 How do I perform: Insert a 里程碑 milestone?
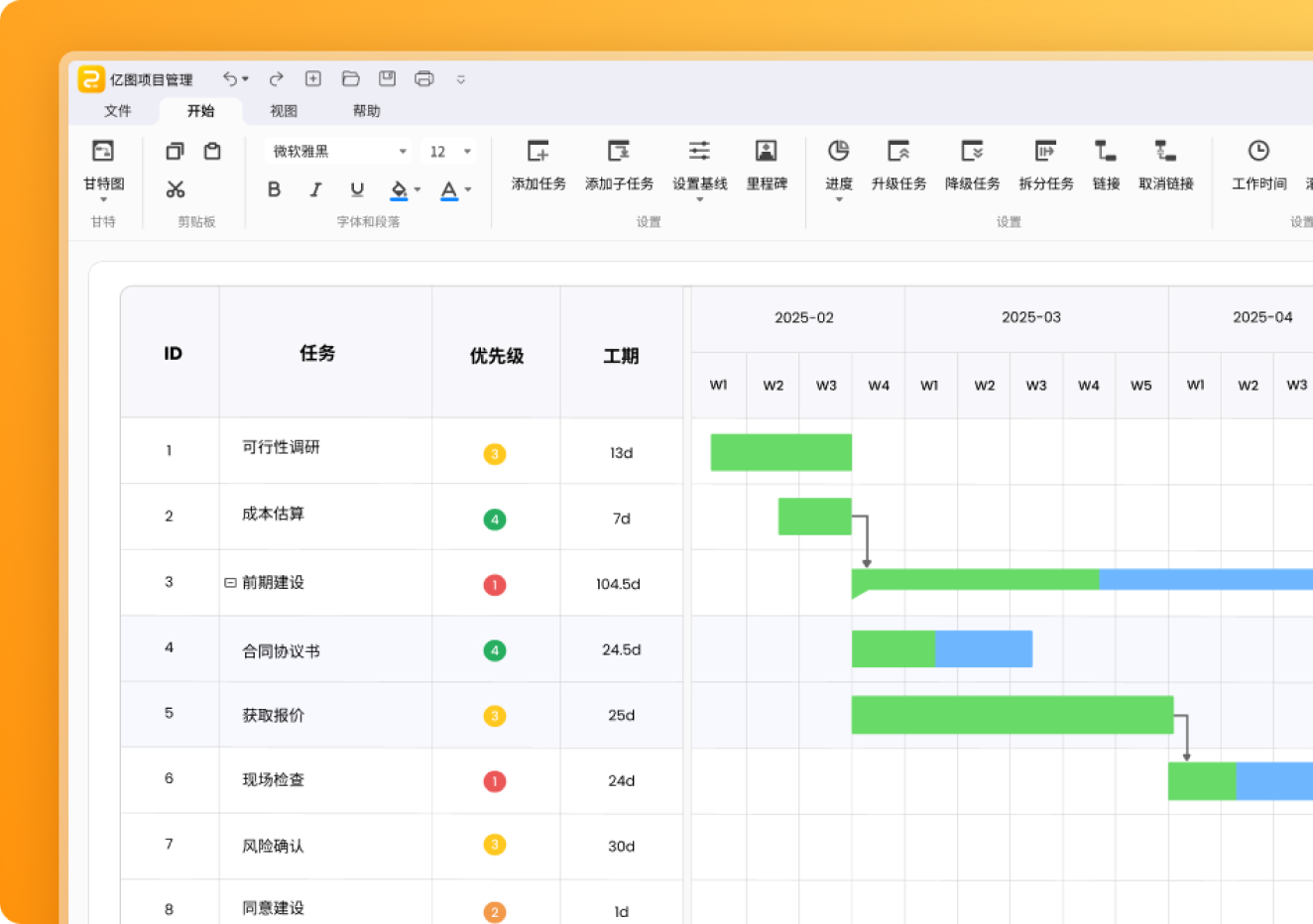[766, 152]
